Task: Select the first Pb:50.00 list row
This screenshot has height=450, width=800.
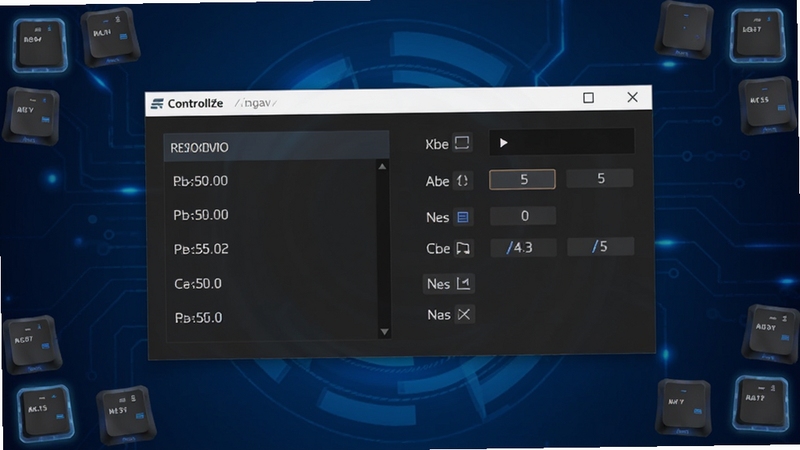Action: coord(270,181)
